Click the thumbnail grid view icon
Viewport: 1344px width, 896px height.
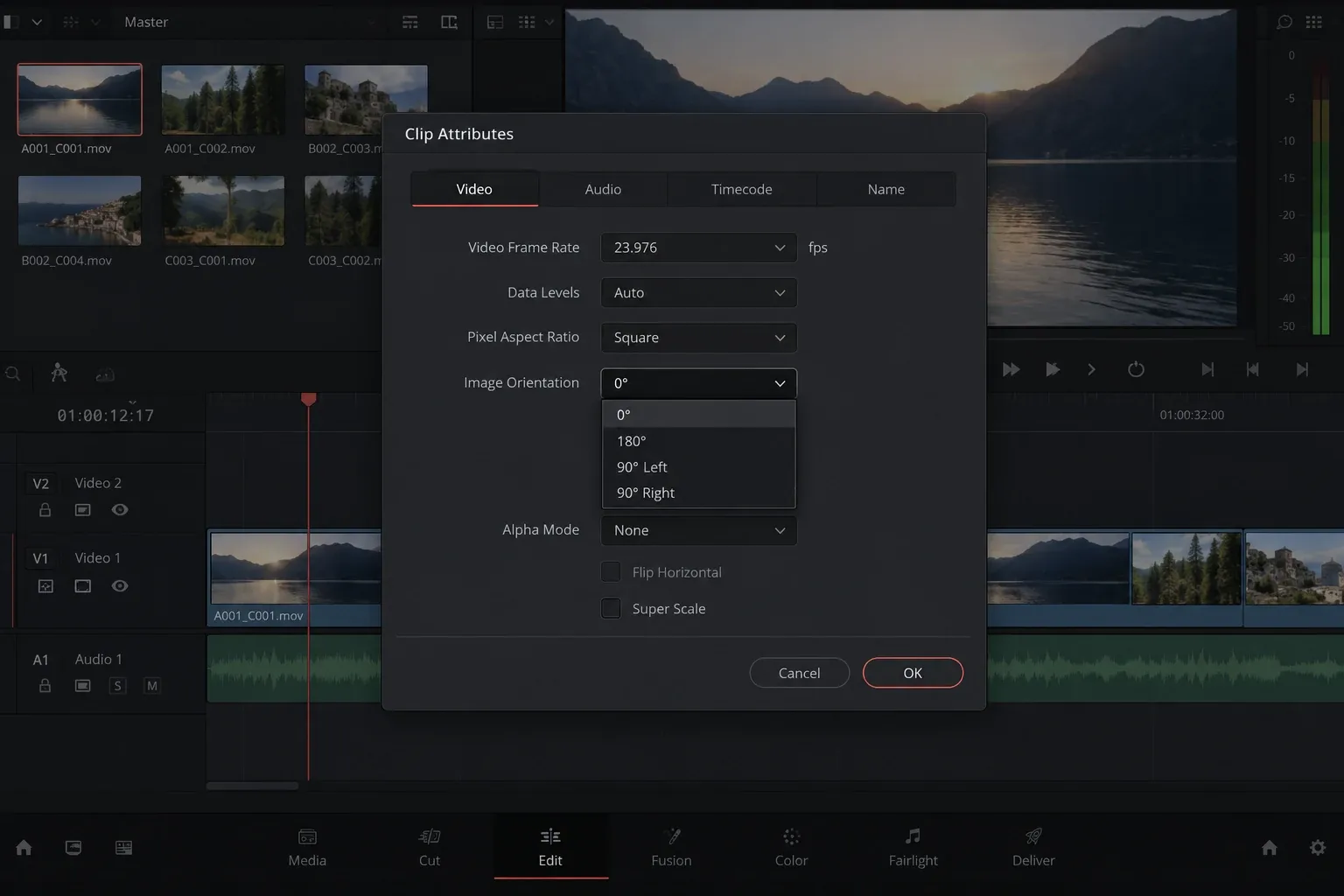pyautogui.click(x=526, y=22)
